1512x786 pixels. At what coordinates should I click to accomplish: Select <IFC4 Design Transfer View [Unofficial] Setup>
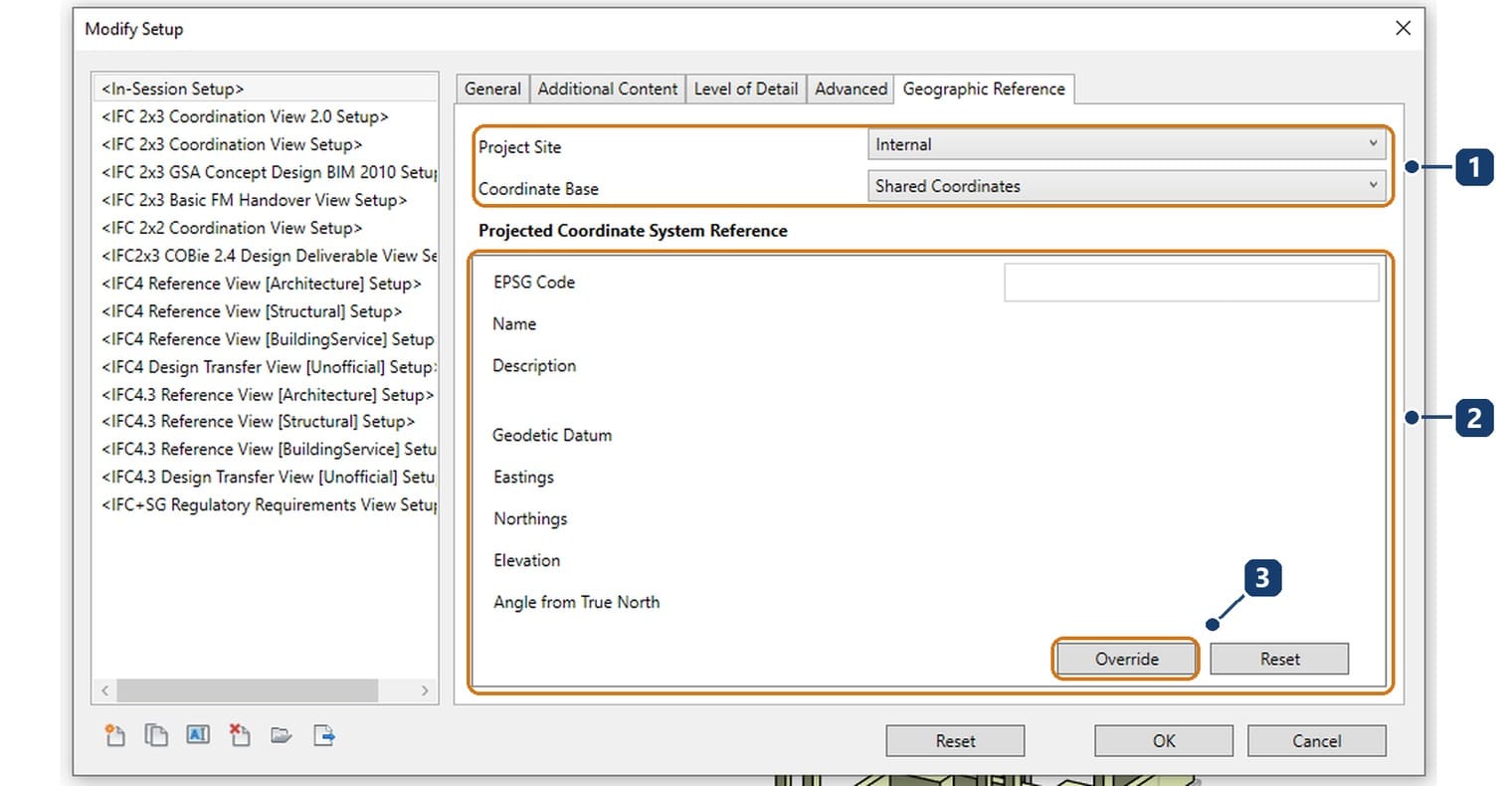[x=265, y=367]
